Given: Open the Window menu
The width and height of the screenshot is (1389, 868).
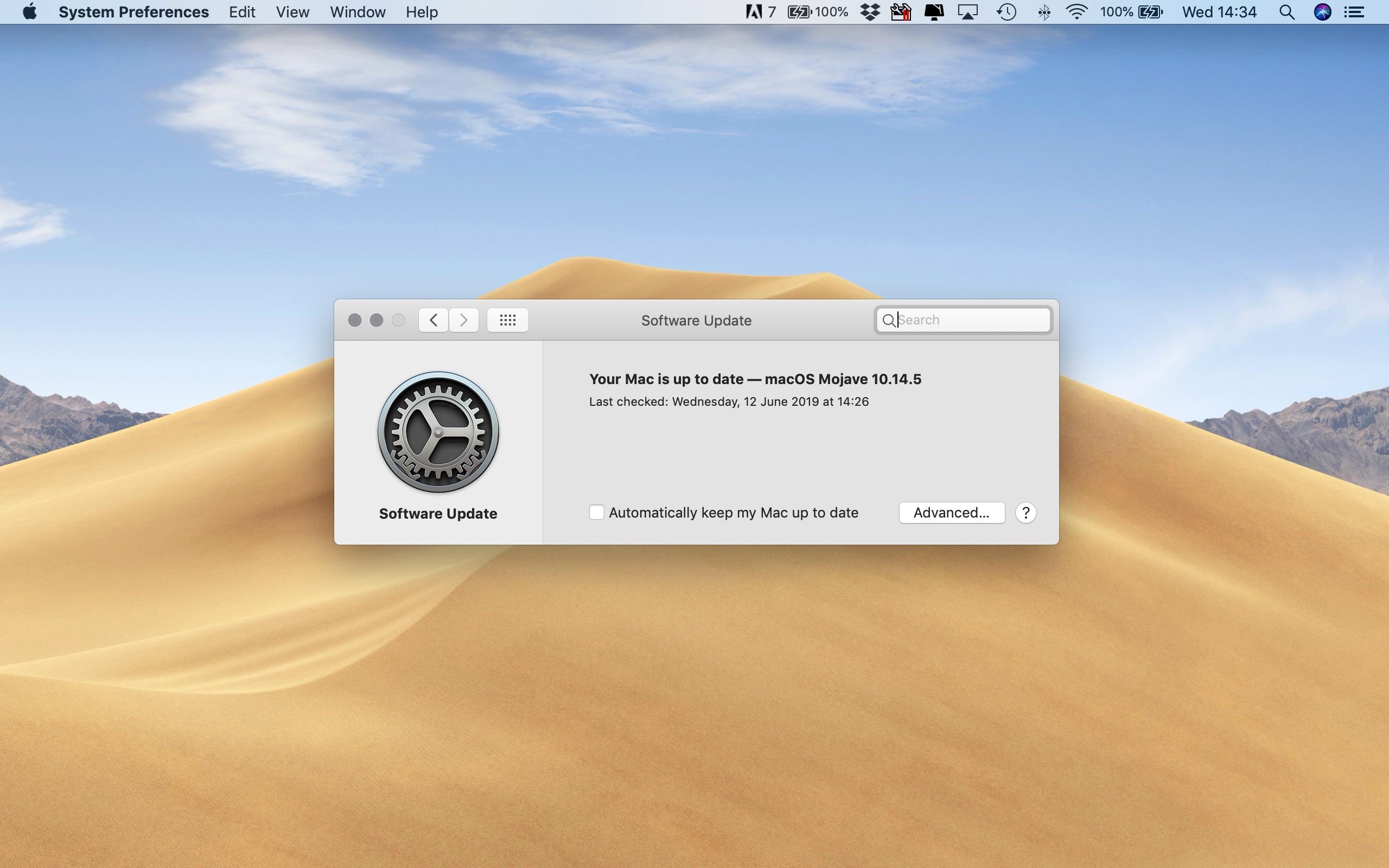Looking at the screenshot, I should point(358,12).
